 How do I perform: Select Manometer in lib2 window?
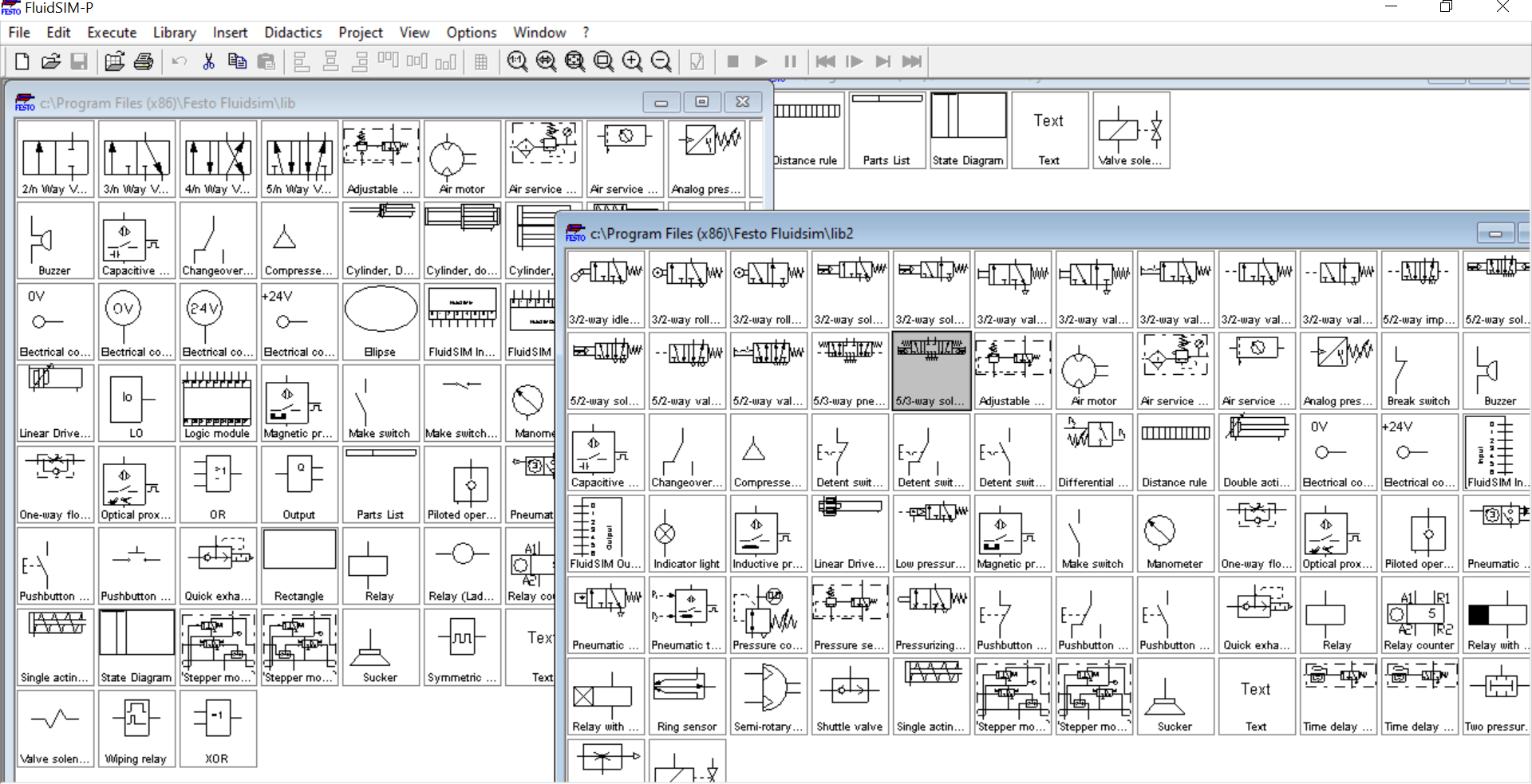click(1175, 534)
